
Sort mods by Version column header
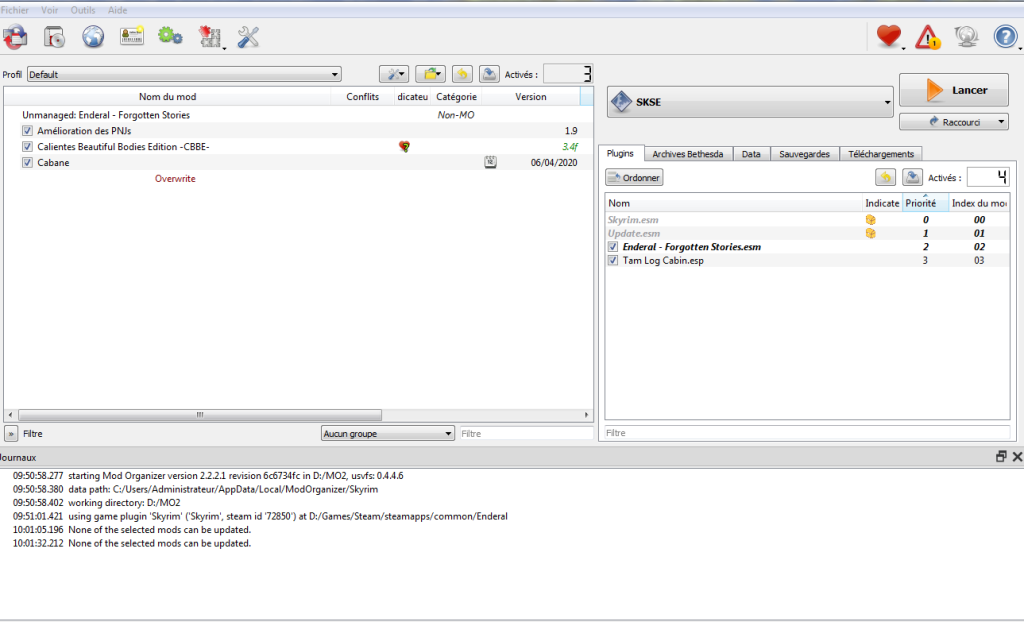530,97
